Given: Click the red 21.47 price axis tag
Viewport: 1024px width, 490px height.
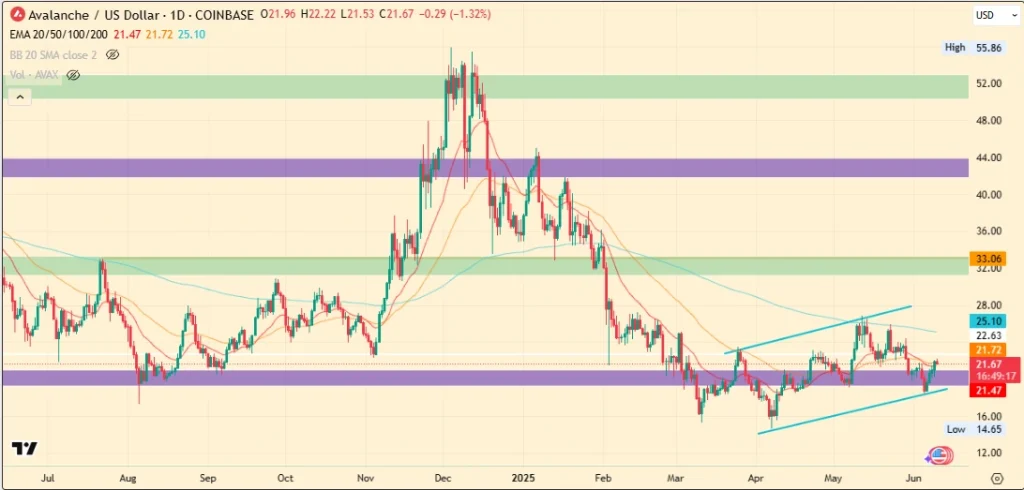Looking at the screenshot, I should pos(987,390).
